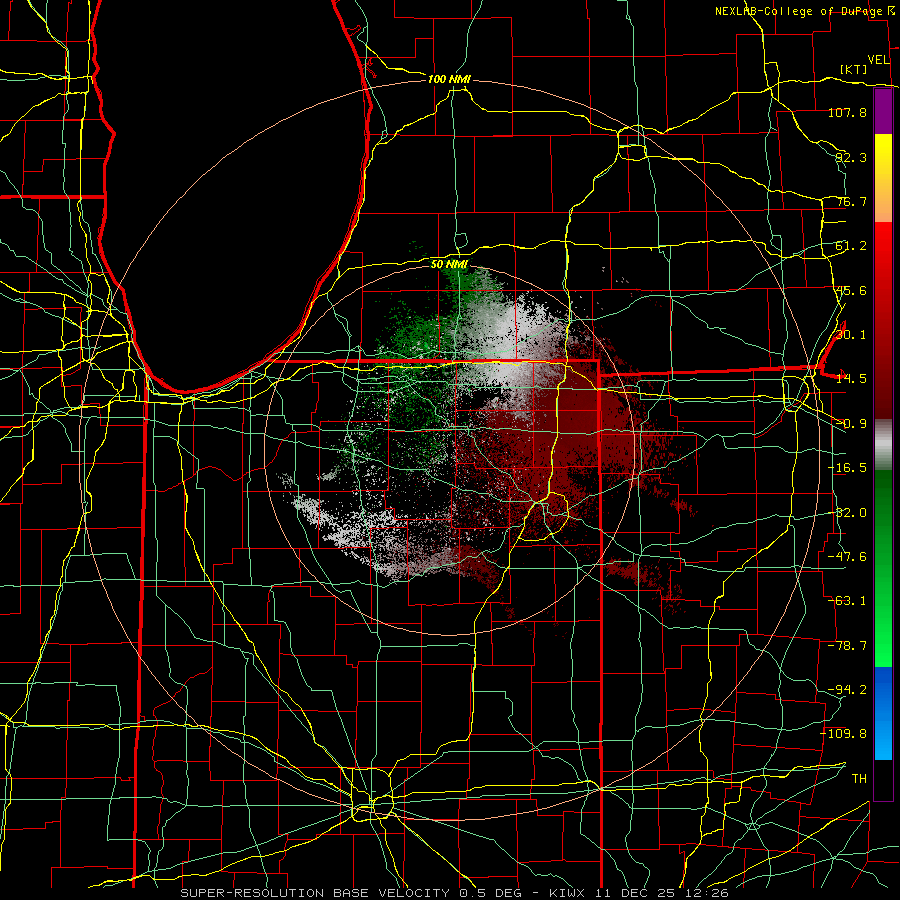The width and height of the screenshot is (900, 900).
Task: Select the -109.8 velocity scale value
Action: pyautogui.click(x=844, y=734)
